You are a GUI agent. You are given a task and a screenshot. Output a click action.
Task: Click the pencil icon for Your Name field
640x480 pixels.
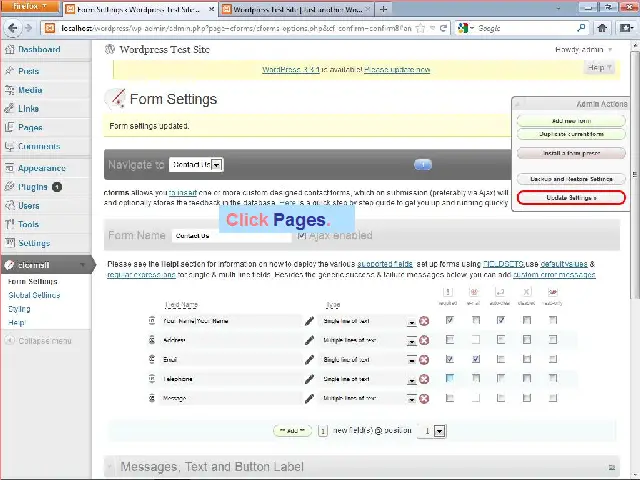pos(309,321)
